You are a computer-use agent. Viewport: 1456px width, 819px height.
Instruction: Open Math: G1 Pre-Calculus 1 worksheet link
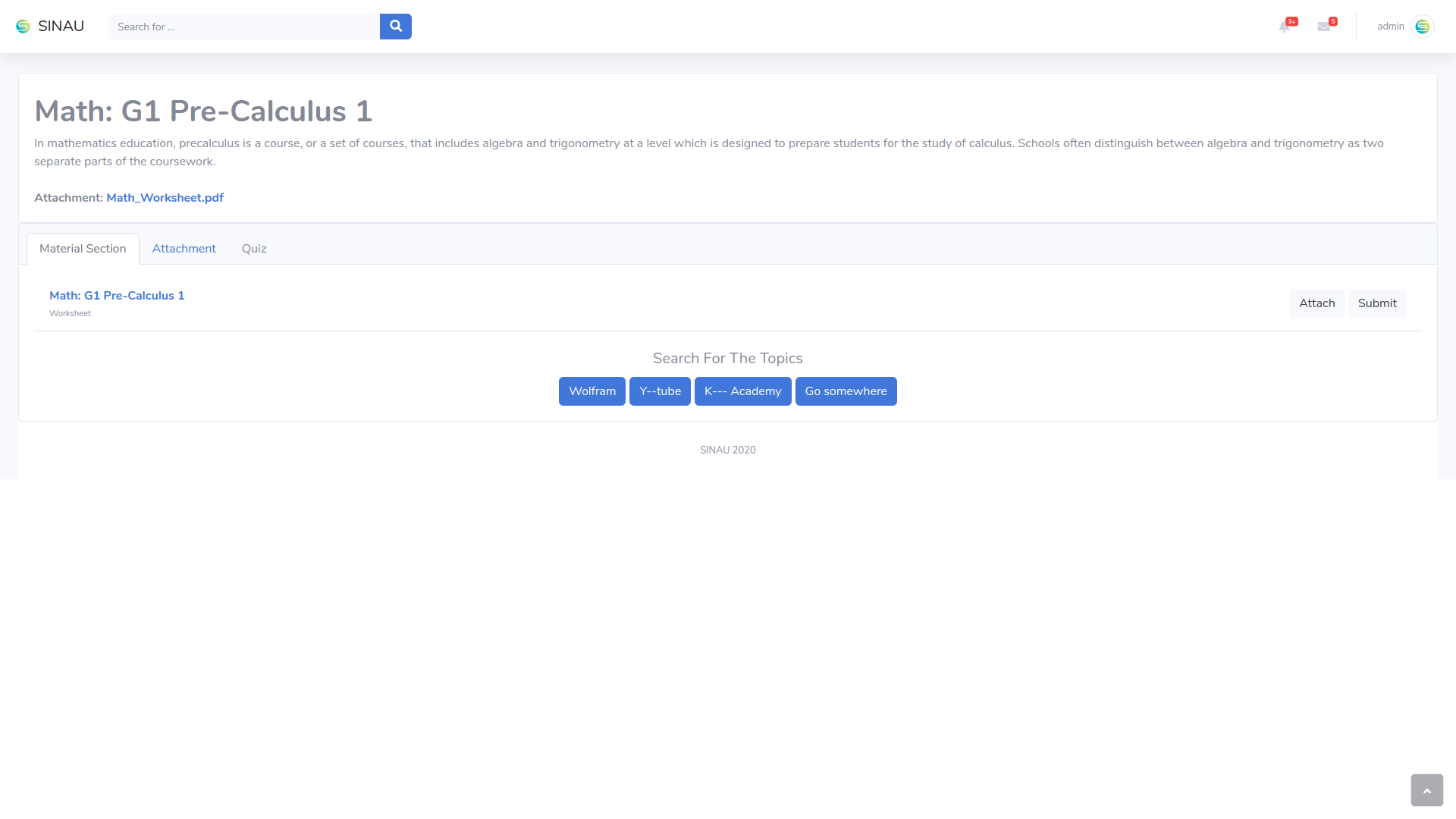pos(117,296)
